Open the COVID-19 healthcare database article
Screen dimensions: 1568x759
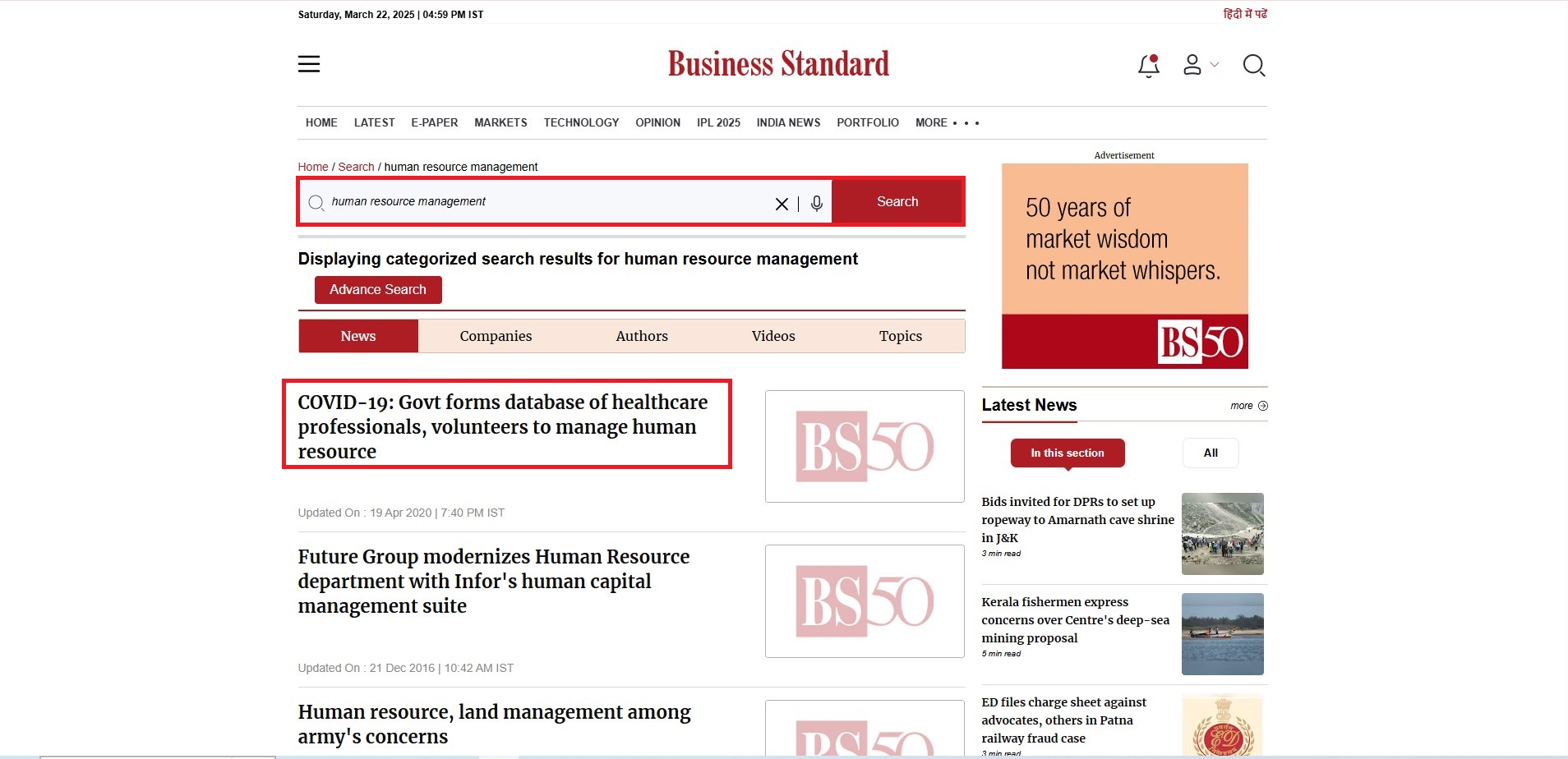pos(502,426)
